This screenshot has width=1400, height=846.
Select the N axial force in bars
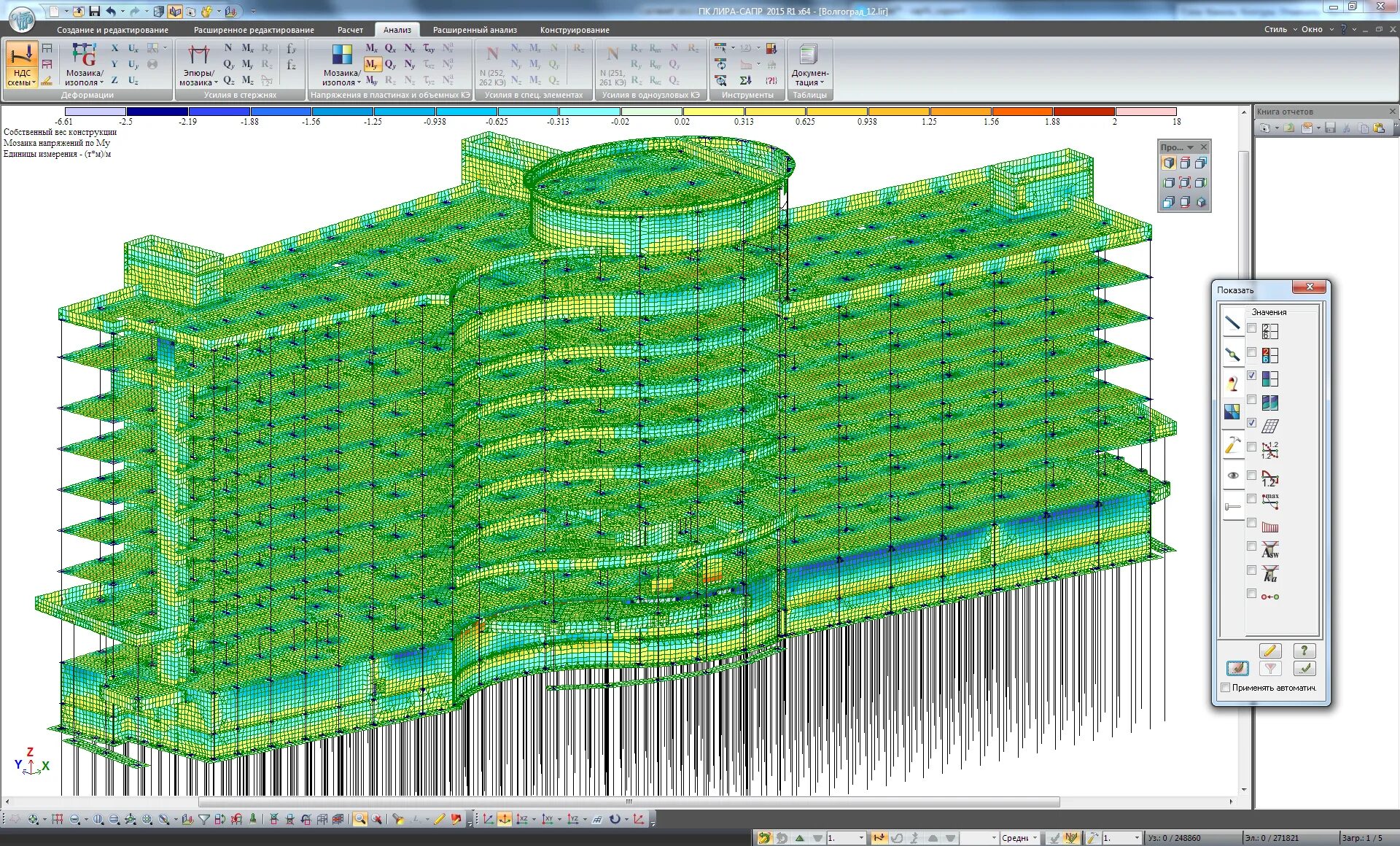click(x=228, y=48)
